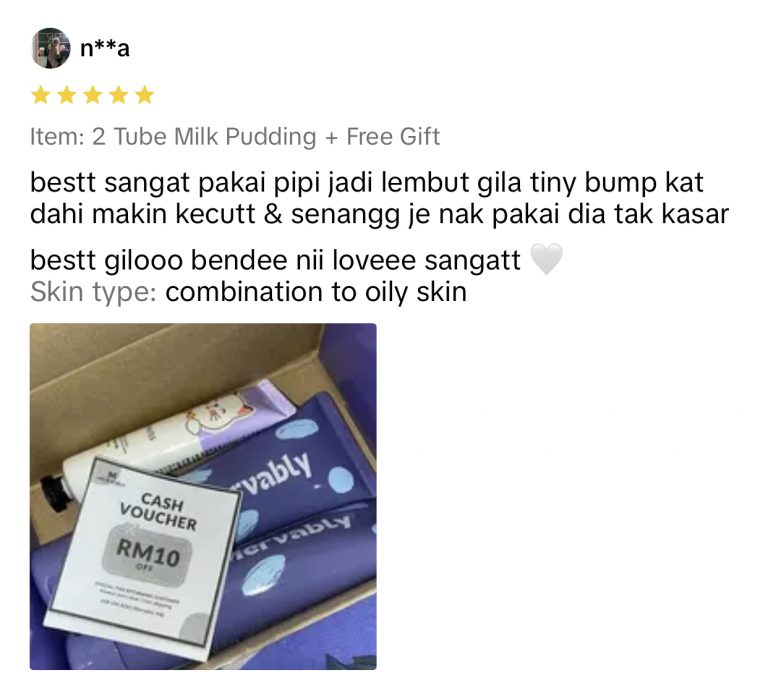Click the fifth rating star
Screen dimensions: 768x696
tap(145, 95)
